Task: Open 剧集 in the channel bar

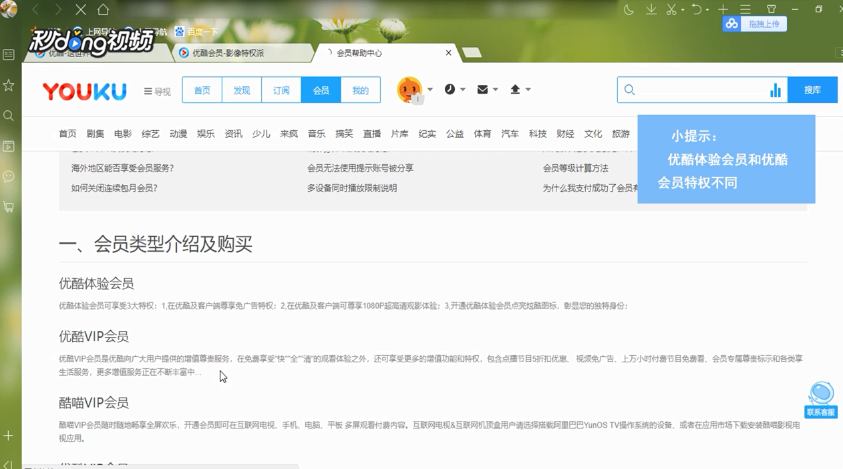Action: click(x=95, y=133)
